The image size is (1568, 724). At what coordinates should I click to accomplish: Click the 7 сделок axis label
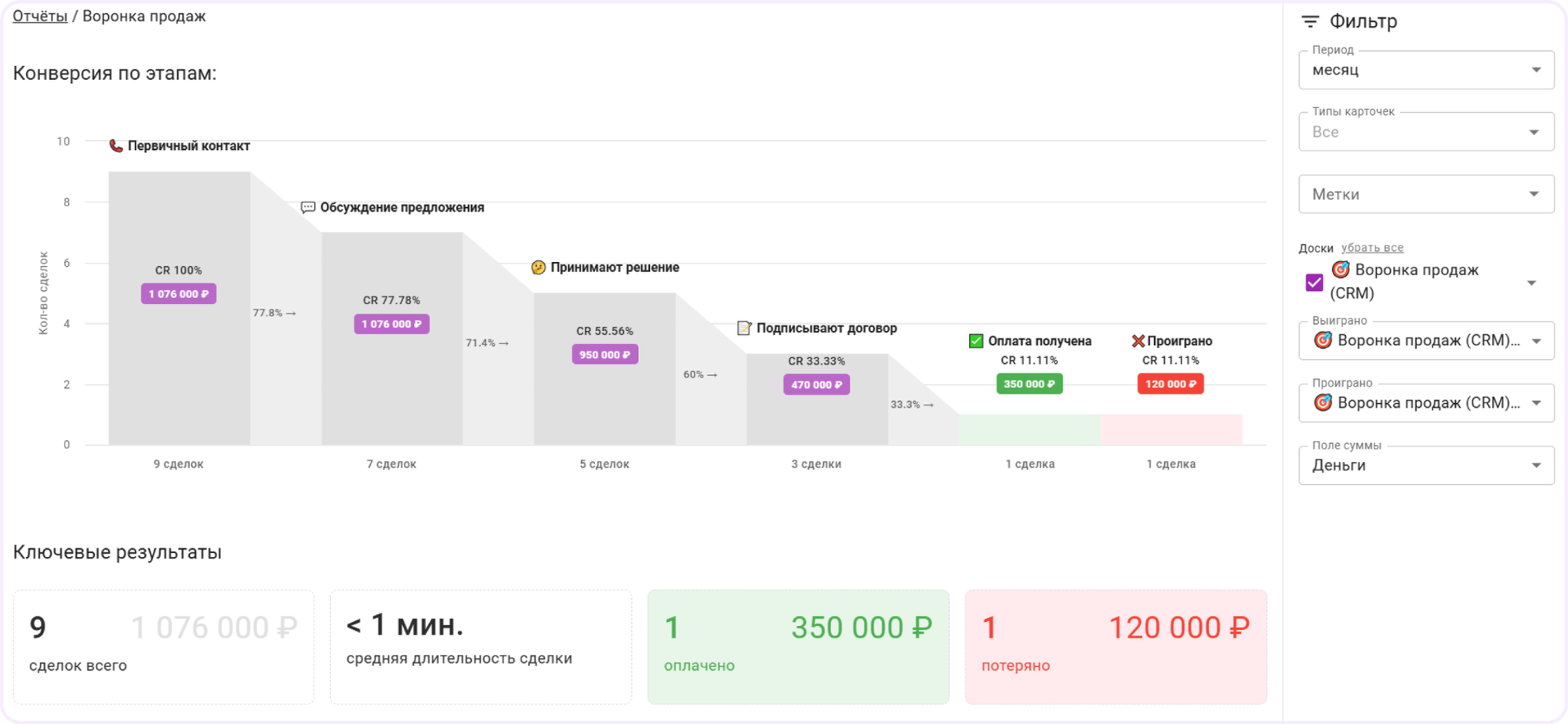(x=391, y=464)
